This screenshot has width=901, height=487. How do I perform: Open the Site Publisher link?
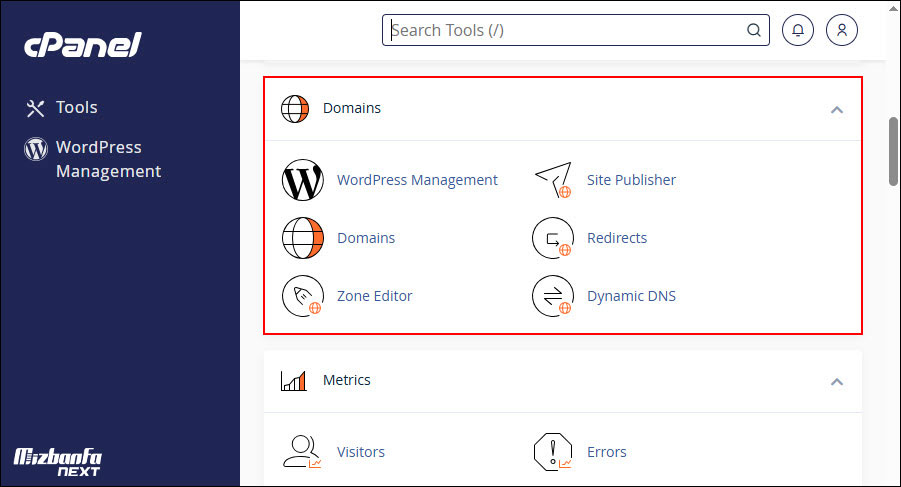tap(631, 180)
